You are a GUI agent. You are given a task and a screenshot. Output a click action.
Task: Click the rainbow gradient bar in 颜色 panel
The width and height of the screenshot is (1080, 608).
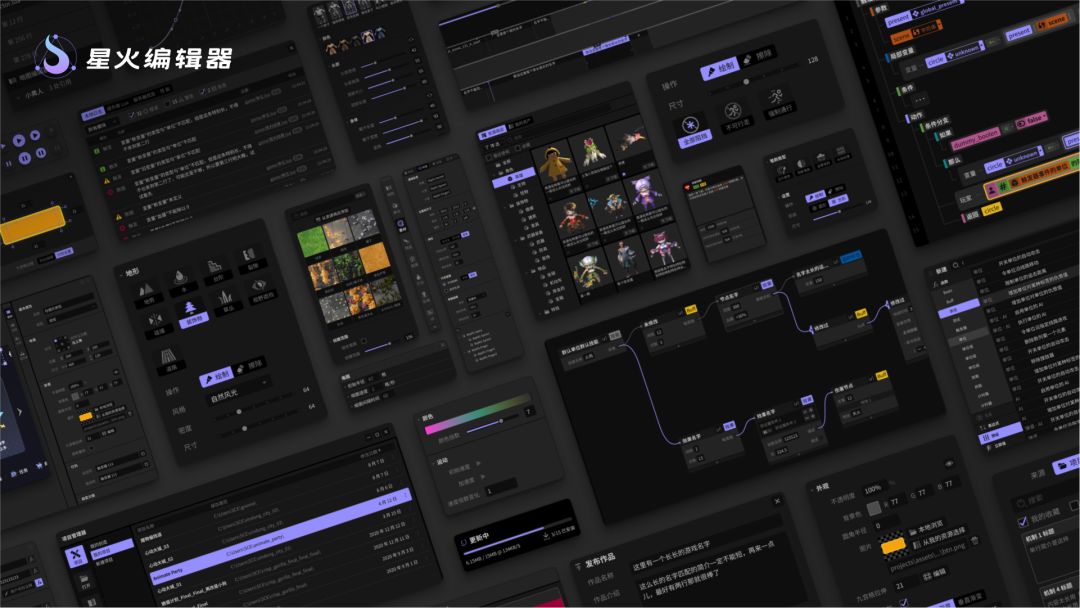pyautogui.click(x=478, y=412)
